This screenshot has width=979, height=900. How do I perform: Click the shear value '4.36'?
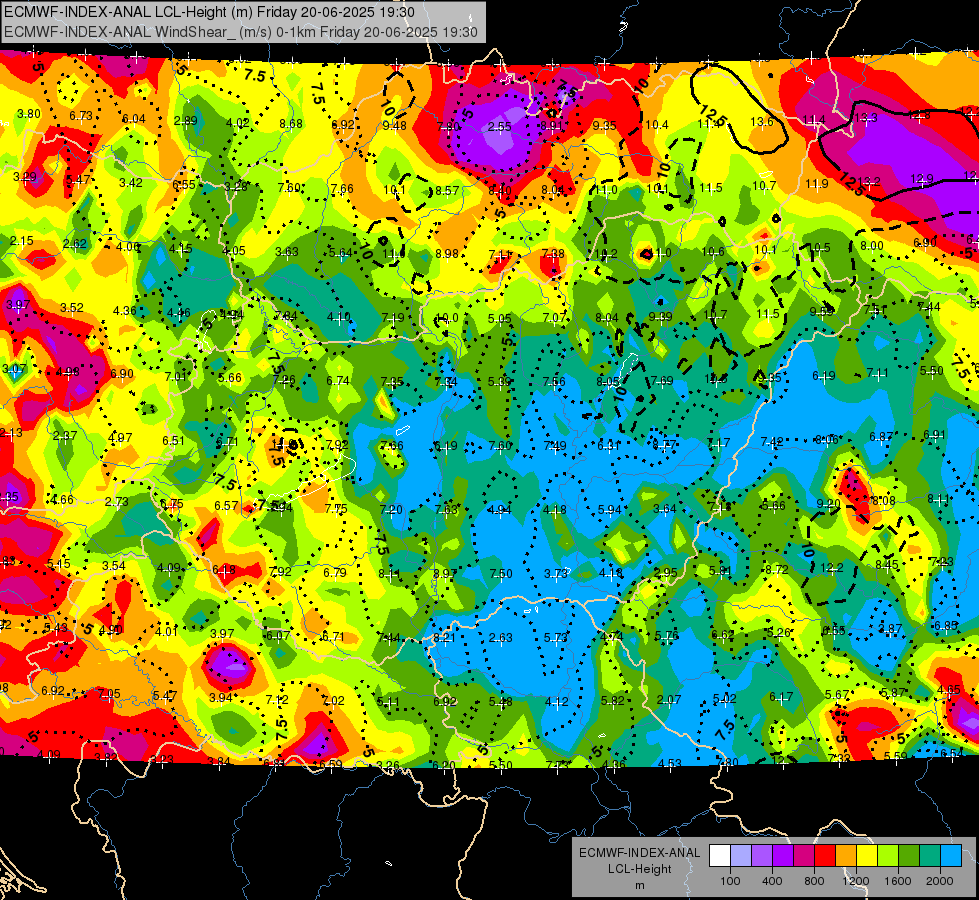click(125, 310)
